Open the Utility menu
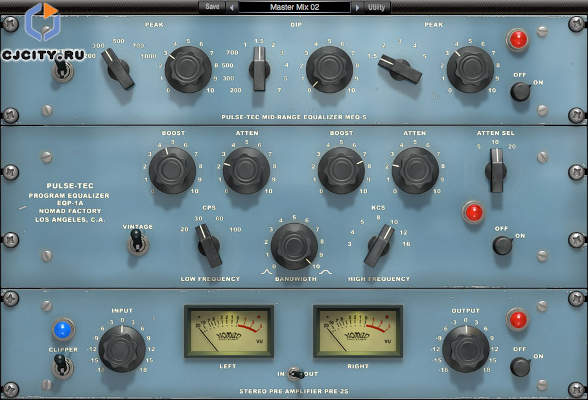This screenshot has height=400, width=588. (x=376, y=7)
